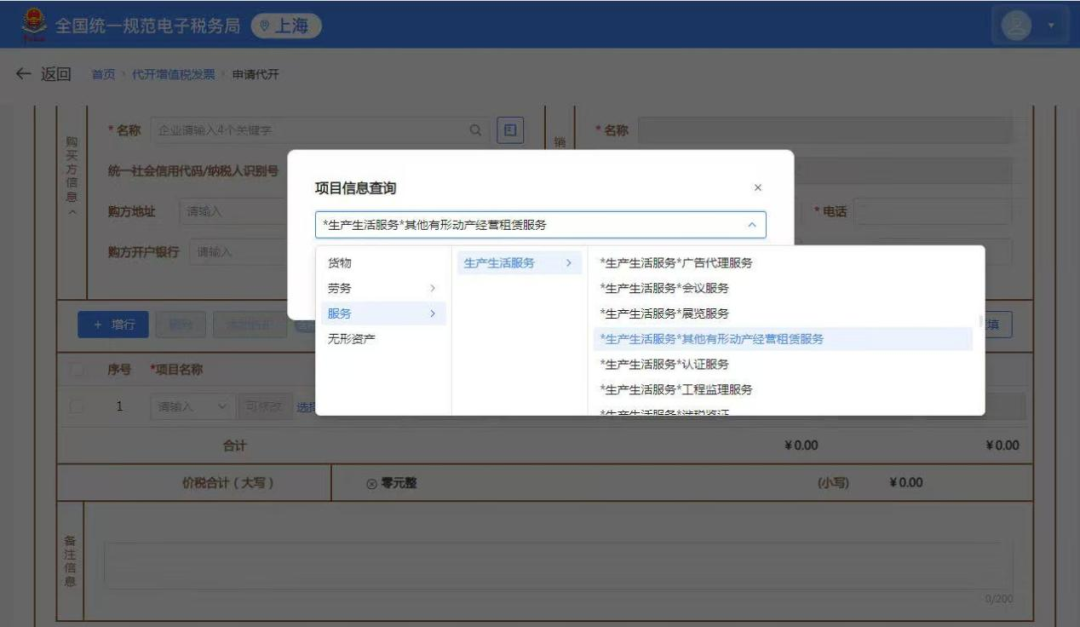The height and width of the screenshot is (627, 1080).
Task: Click the 购方开户银行 input field
Action: [238, 252]
